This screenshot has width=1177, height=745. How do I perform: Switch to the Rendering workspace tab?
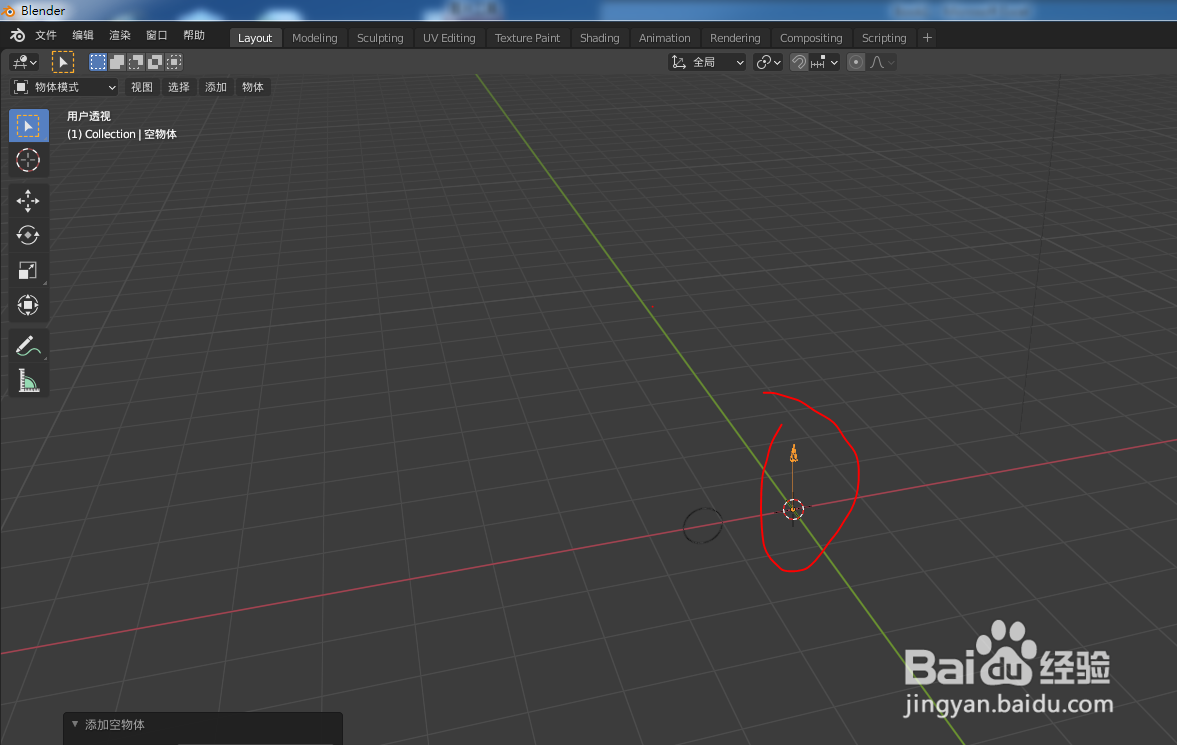(x=735, y=38)
